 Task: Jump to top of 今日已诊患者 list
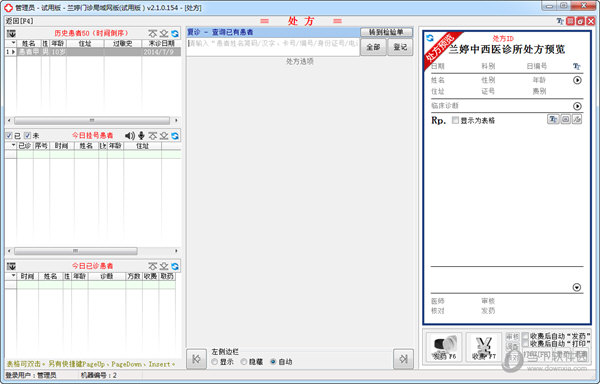coord(153,266)
